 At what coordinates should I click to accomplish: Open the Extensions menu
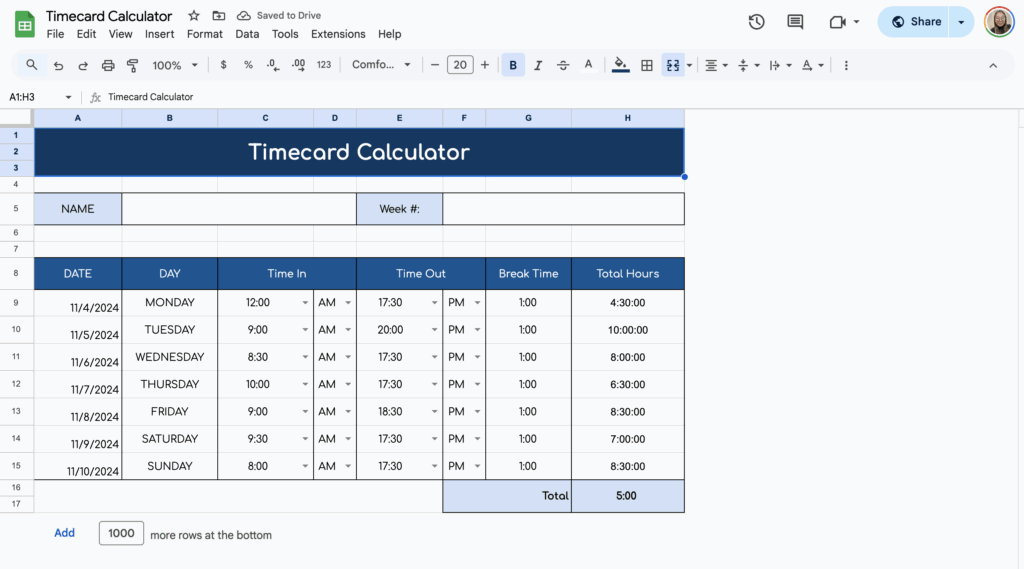click(338, 34)
